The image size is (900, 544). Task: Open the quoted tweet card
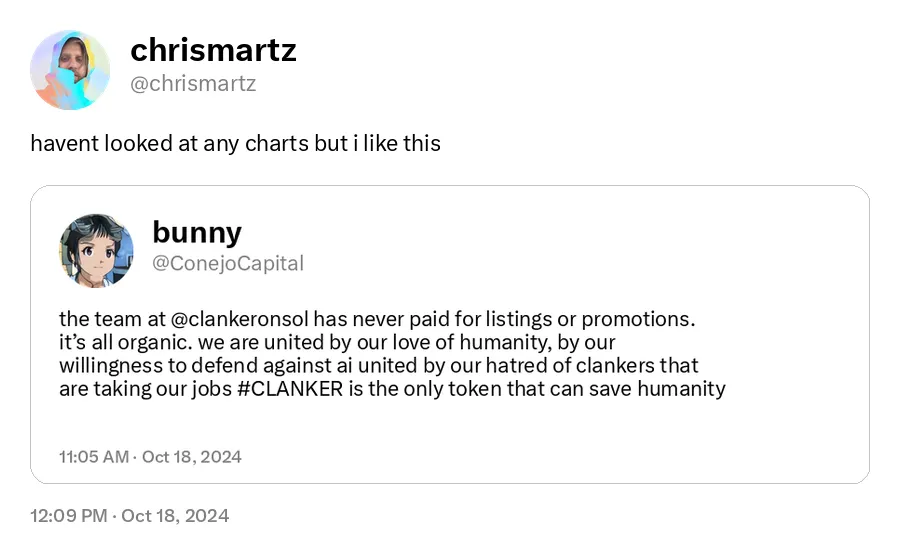(450, 335)
